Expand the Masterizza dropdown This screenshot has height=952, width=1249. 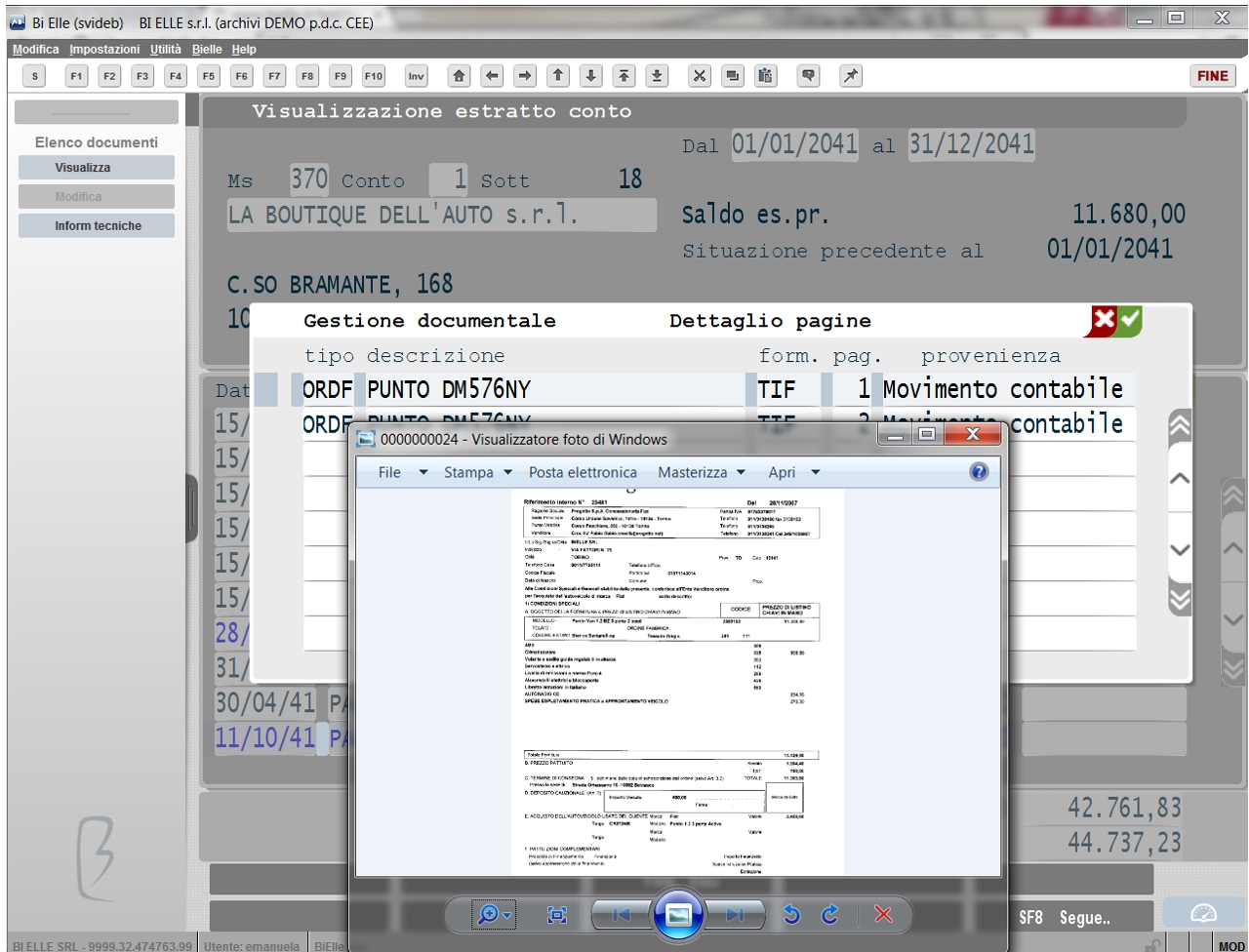[702, 472]
